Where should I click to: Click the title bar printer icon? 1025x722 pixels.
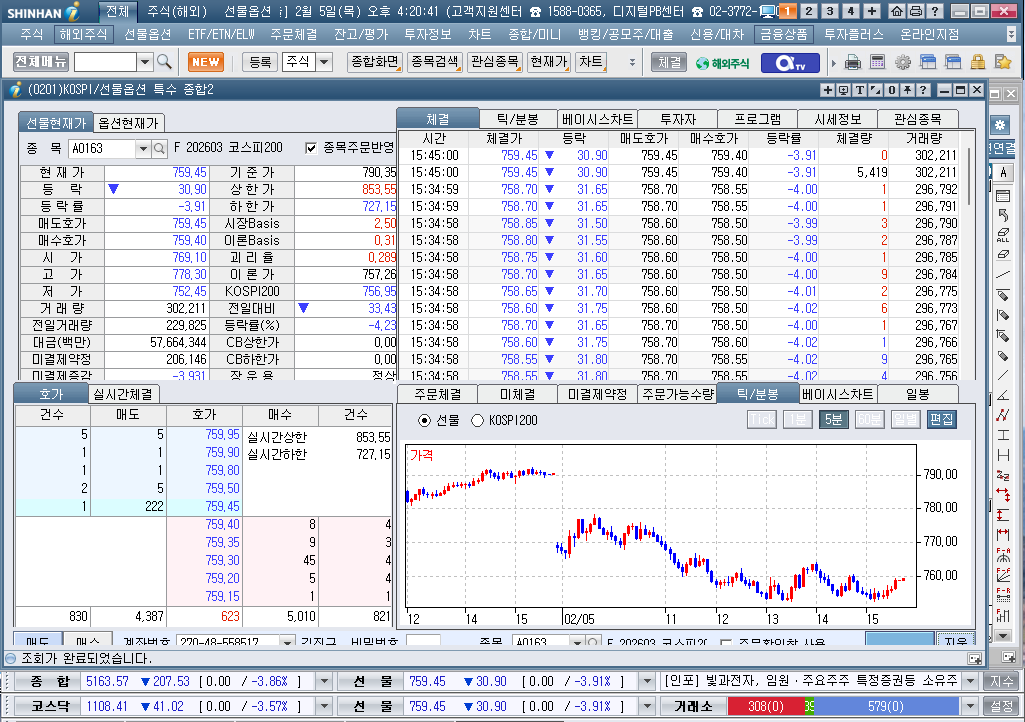(916, 11)
